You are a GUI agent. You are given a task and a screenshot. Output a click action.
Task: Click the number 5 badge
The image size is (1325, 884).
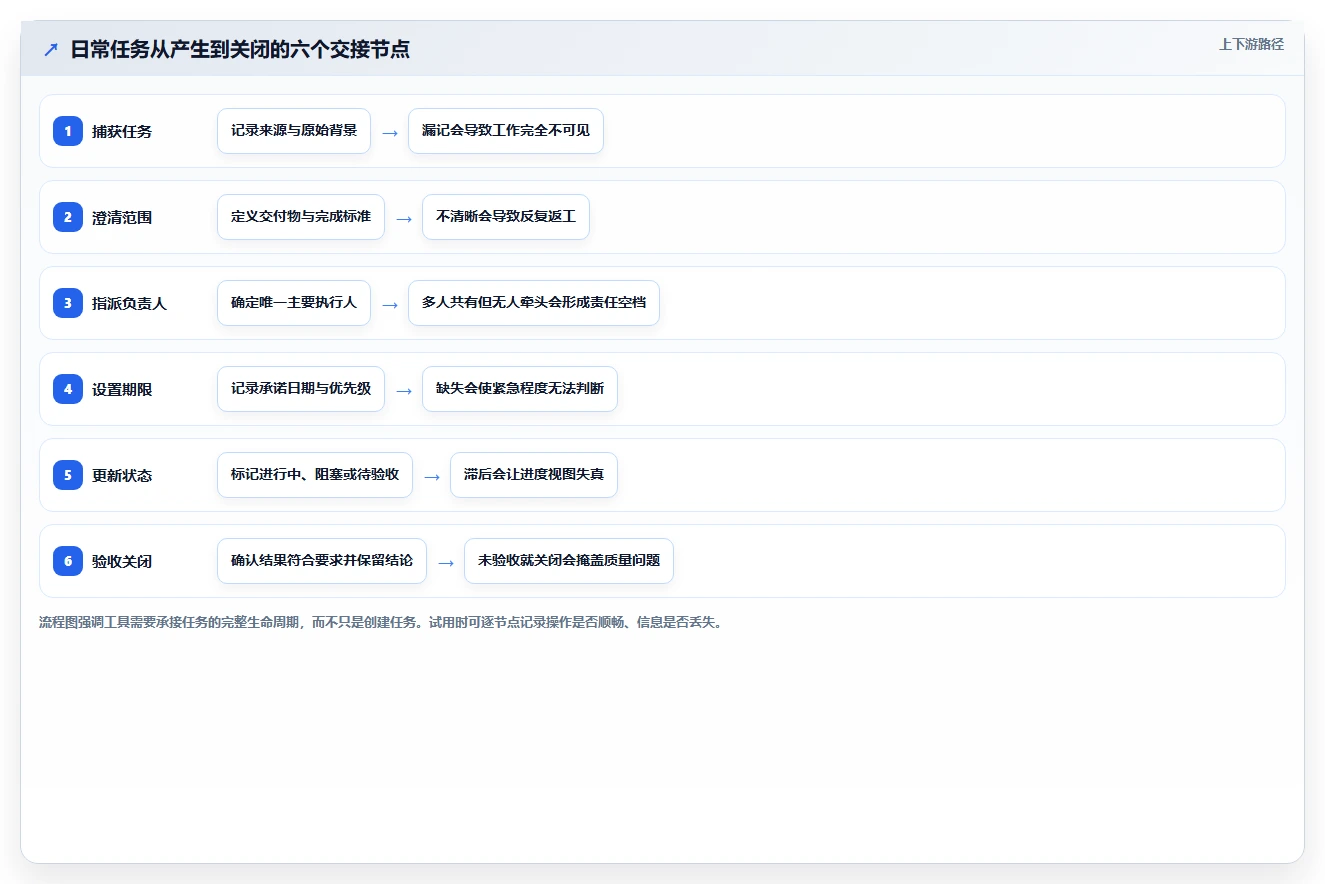tap(68, 475)
